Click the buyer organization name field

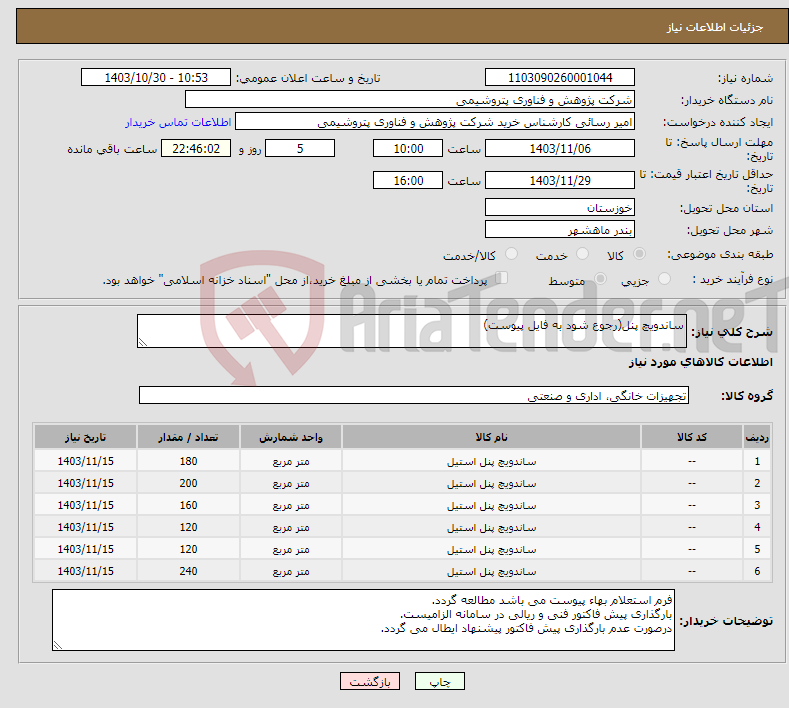(410, 100)
